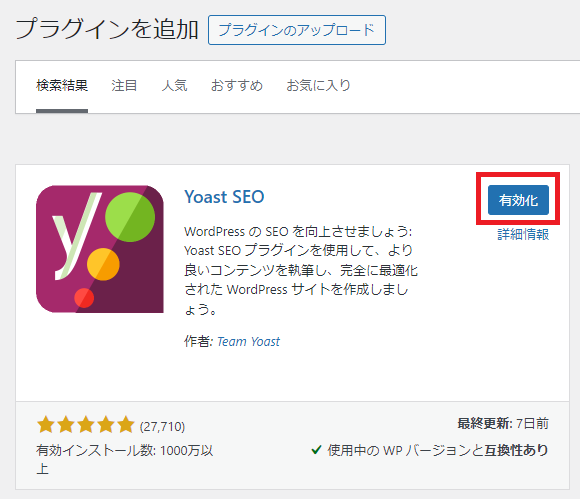Click the fifth gold rating star
This screenshot has width=580, height=499.
126,425
